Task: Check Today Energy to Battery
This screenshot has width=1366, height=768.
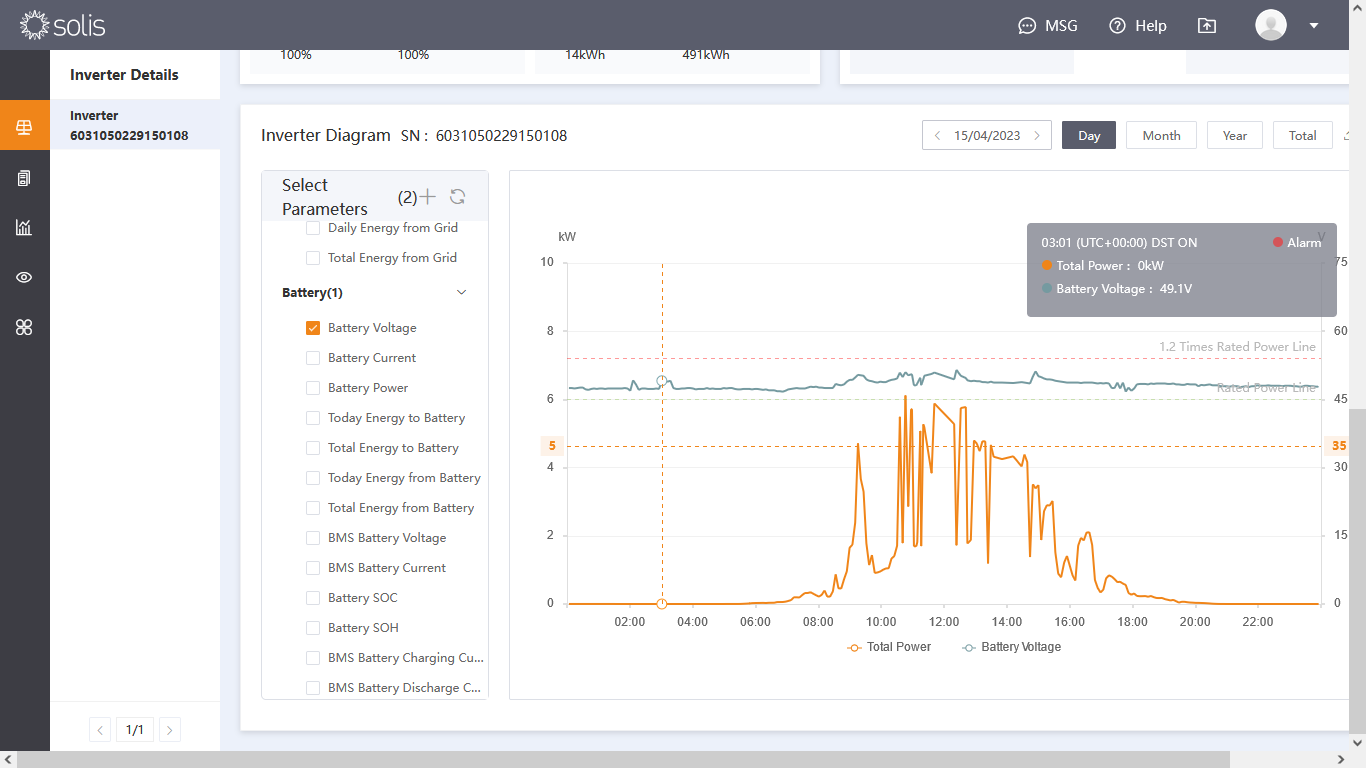Action: [313, 418]
